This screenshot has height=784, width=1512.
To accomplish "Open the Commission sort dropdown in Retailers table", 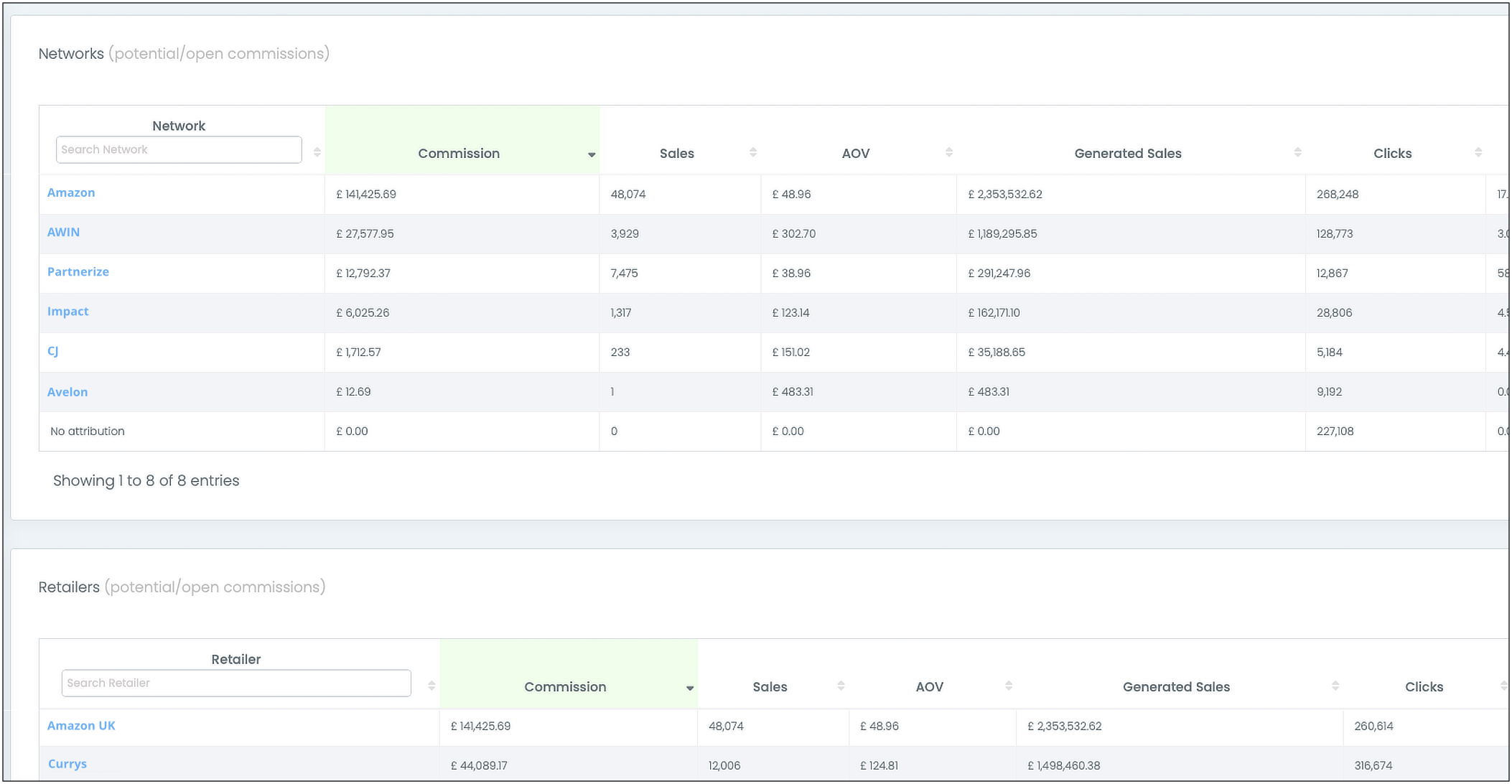I will pos(690,687).
